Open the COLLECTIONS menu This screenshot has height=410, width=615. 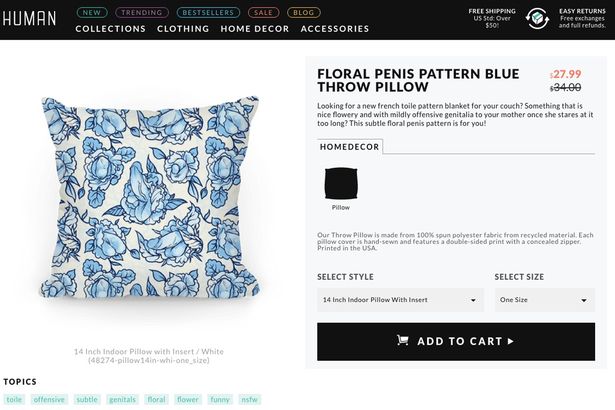111,29
